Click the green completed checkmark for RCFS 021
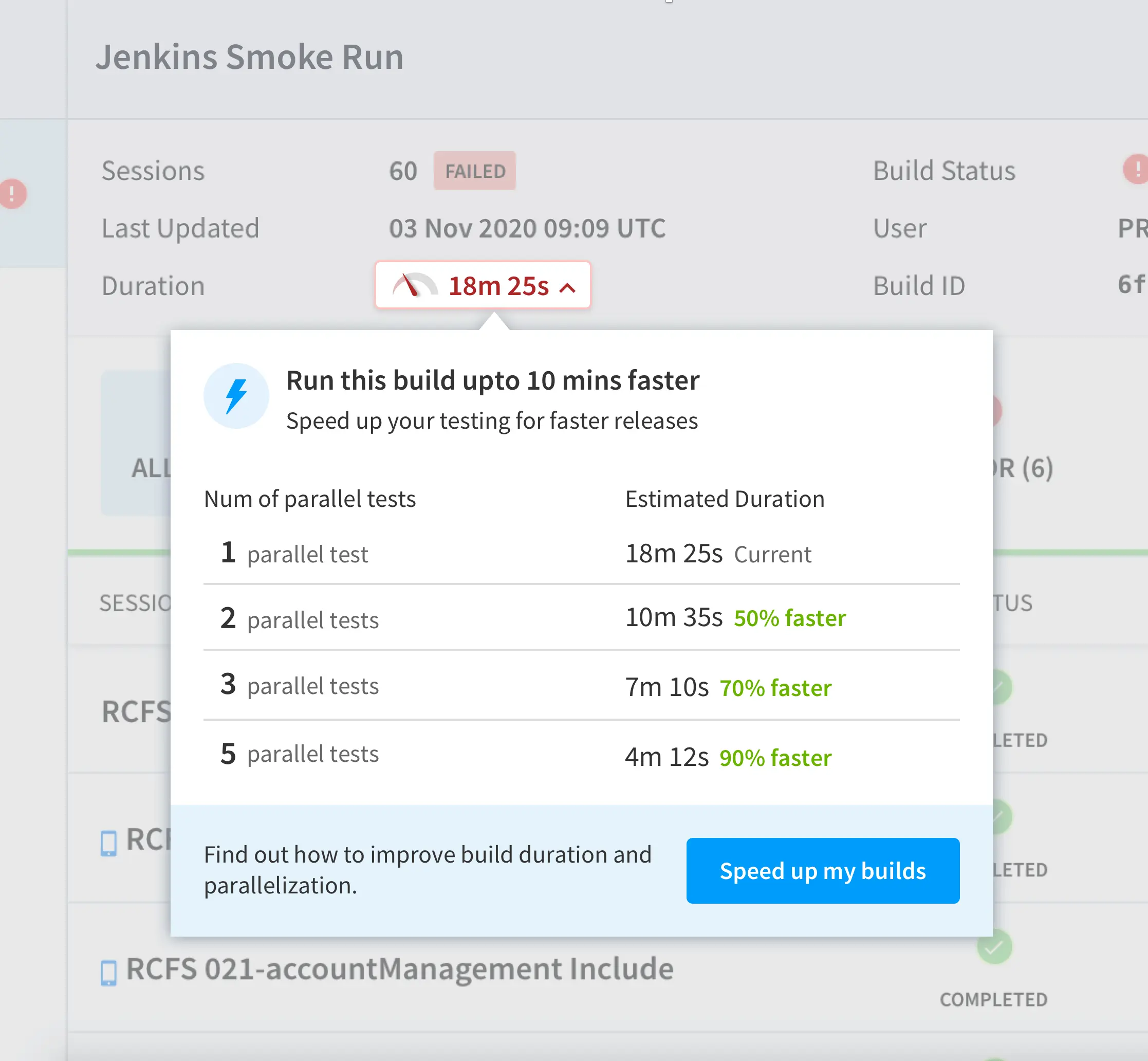This screenshot has height=1061, width=1148. (994, 947)
